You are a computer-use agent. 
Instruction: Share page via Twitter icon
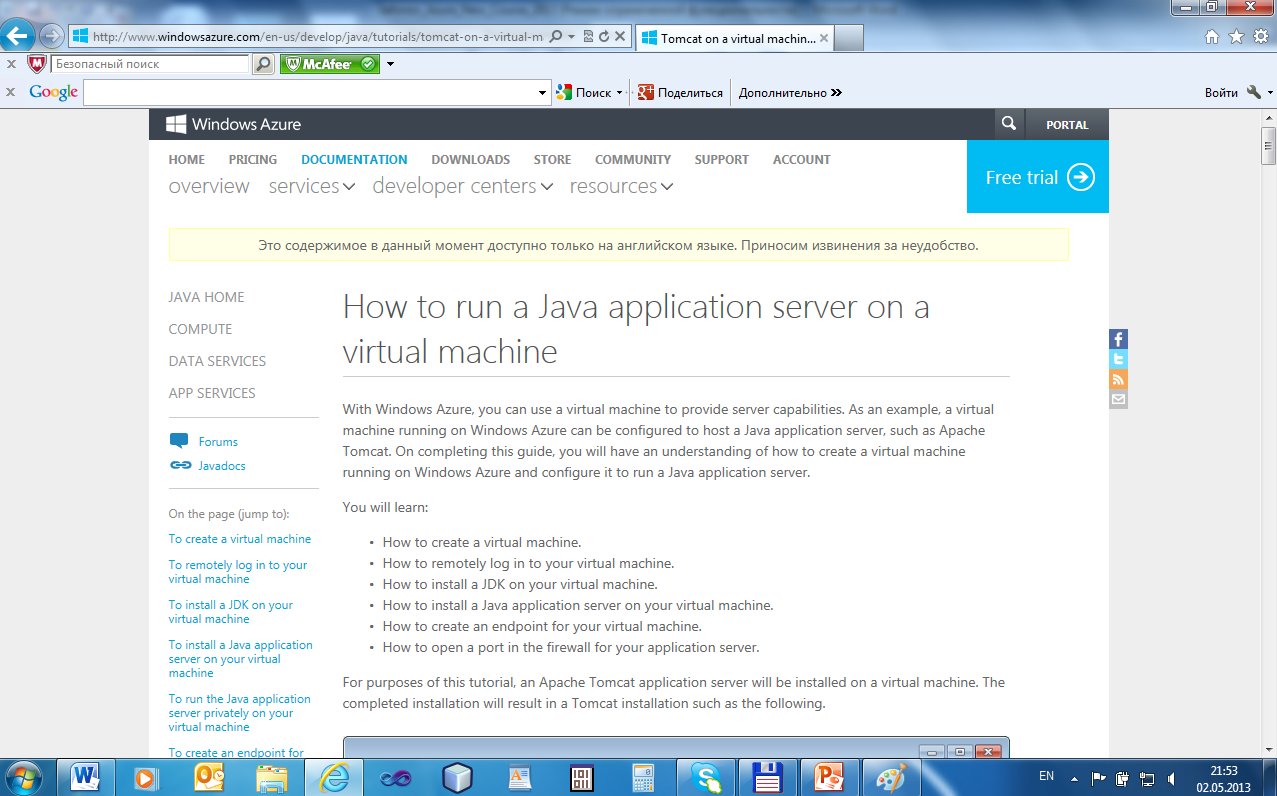1118,359
